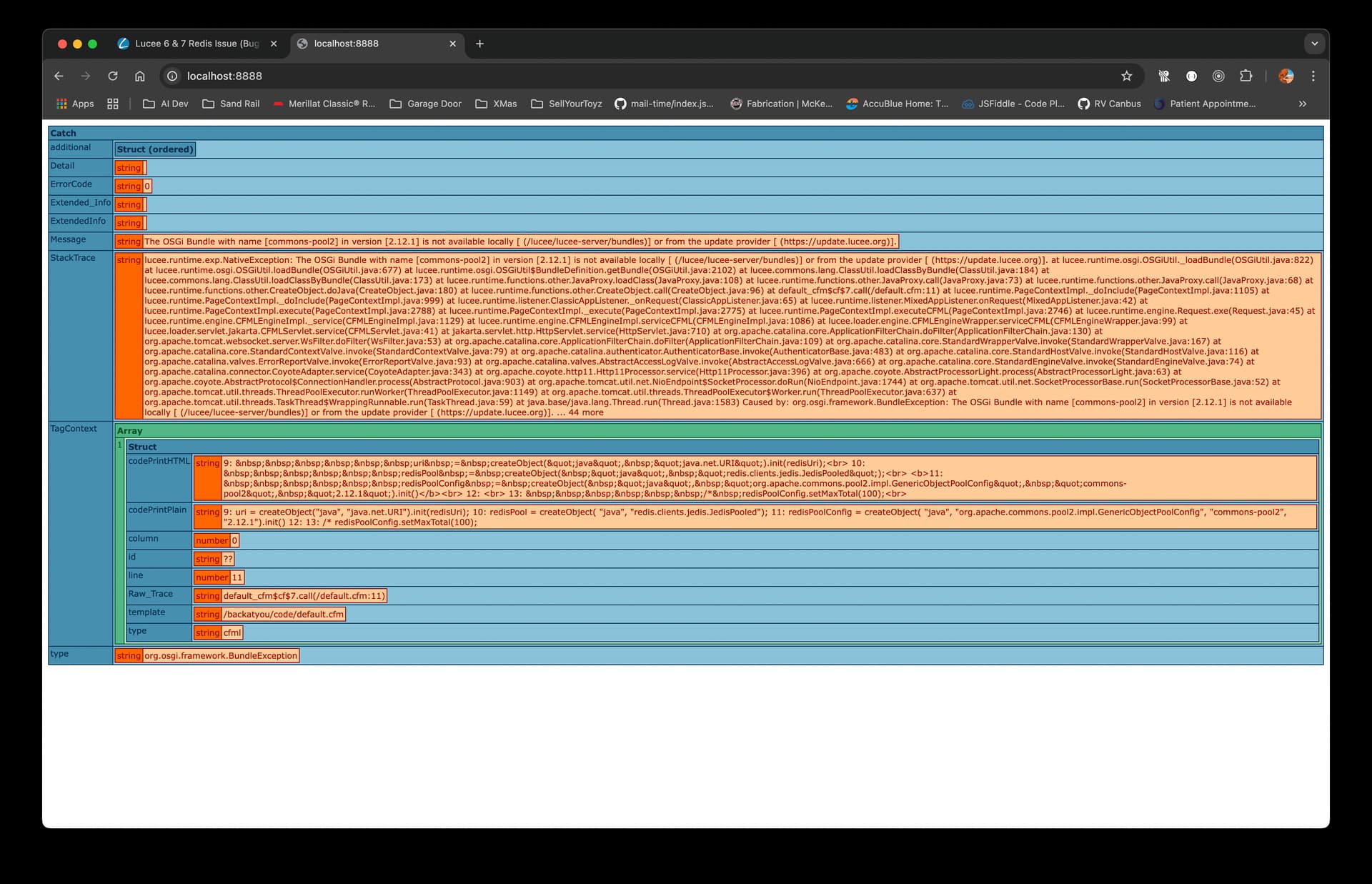
Task: Close the localhost:8888 tab
Action: [452, 44]
